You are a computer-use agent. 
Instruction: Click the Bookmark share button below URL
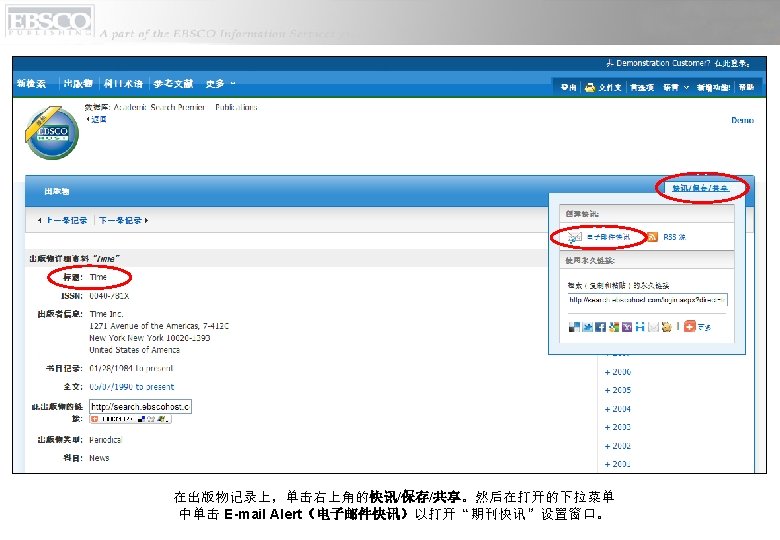coord(130,419)
